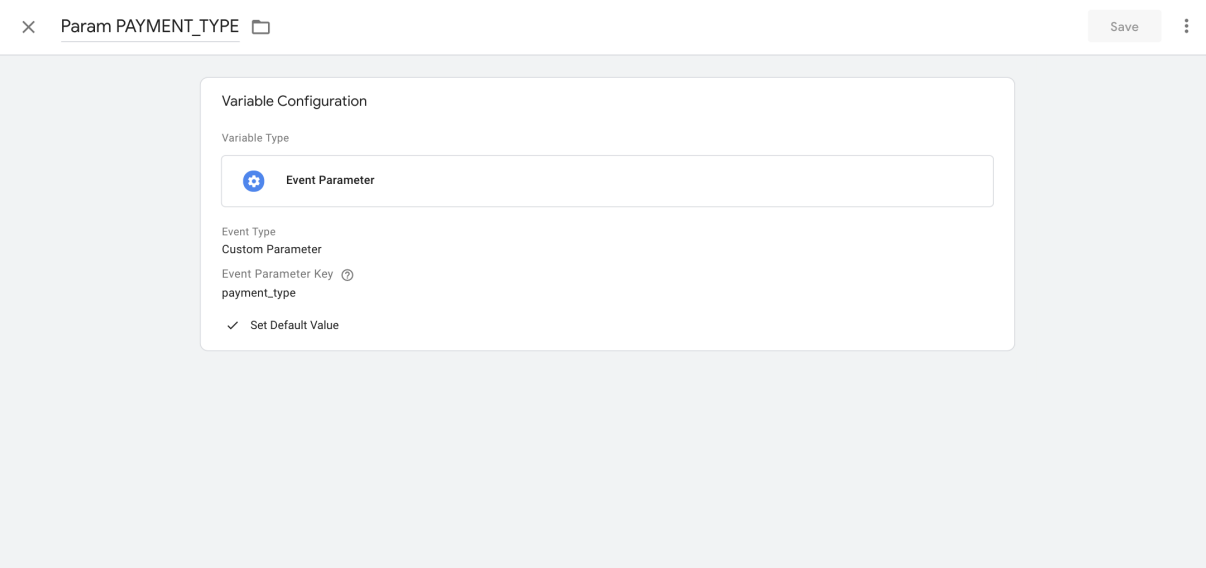Click the Variable Configuration heading
The height and width of the screenshot is (568, 1206).
(294, 101)
